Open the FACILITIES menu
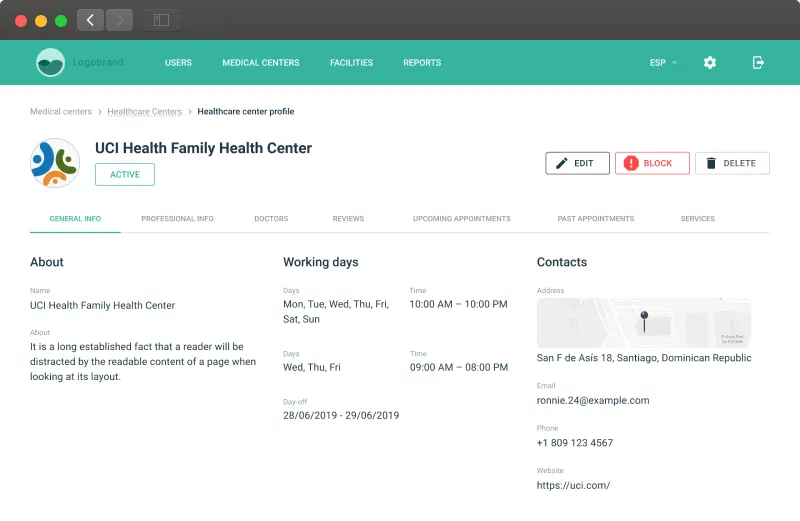This screenshot has width=800, height=521. [x=352, y=62]
